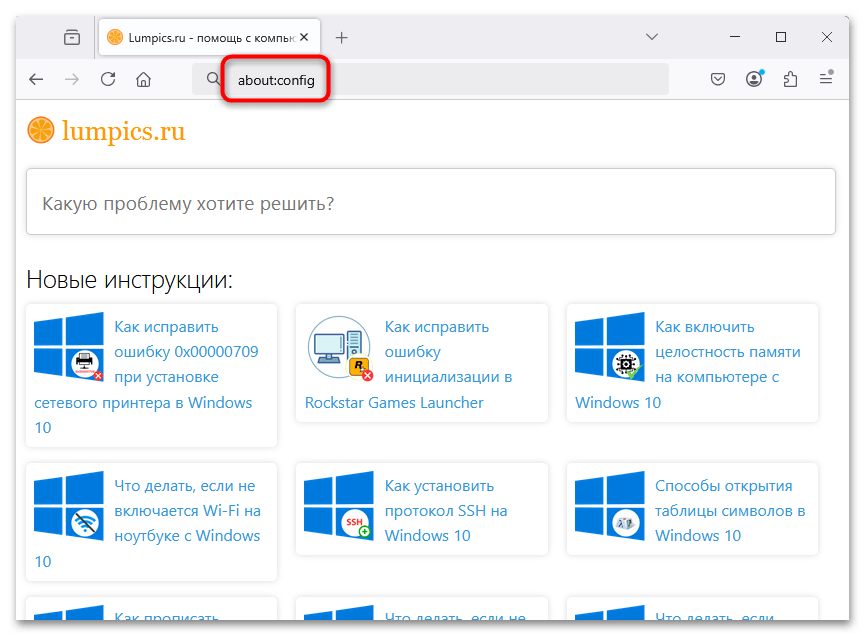Viewport: 865px width, 636px height.
Task: Minimize the Firefox window
Action: pos(735,37)
